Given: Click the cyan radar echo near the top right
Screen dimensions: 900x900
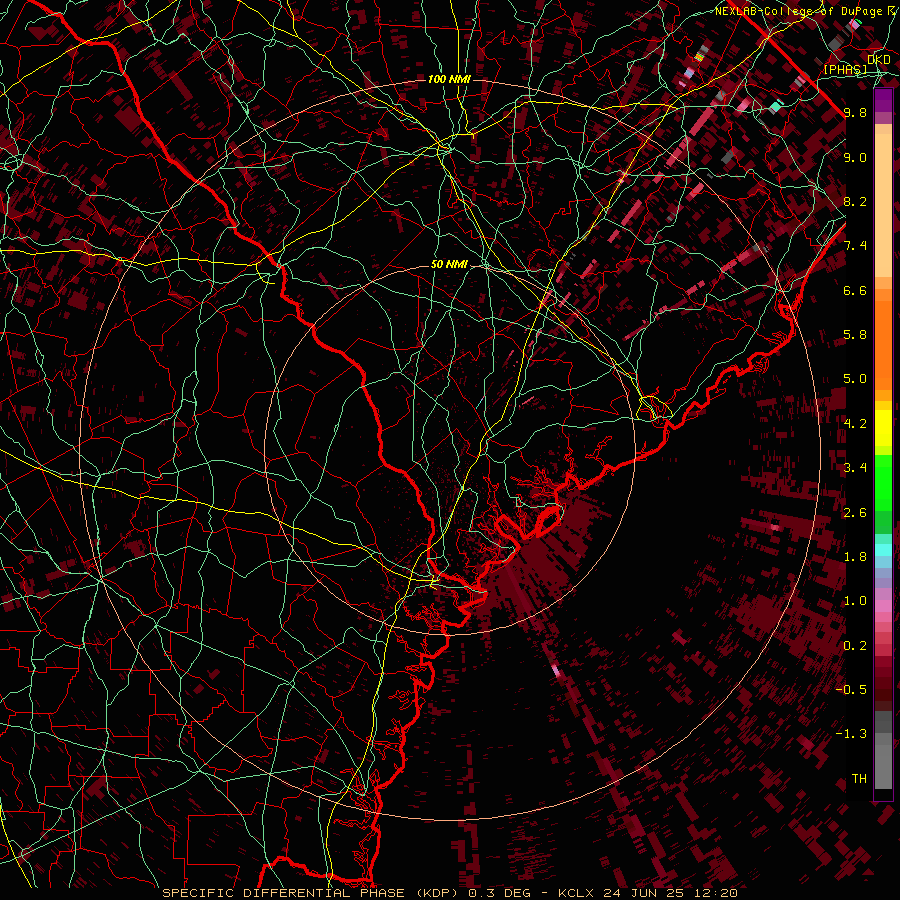Looking at the screenshot, I should click(775, 106).
